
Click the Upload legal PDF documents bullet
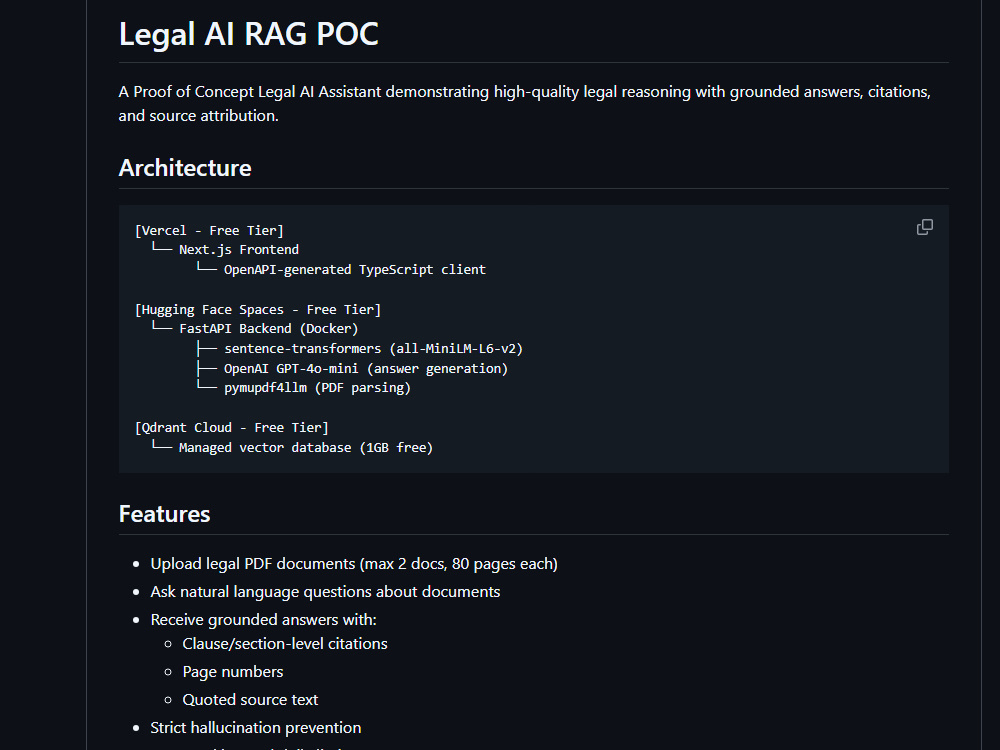click(354, 564)
